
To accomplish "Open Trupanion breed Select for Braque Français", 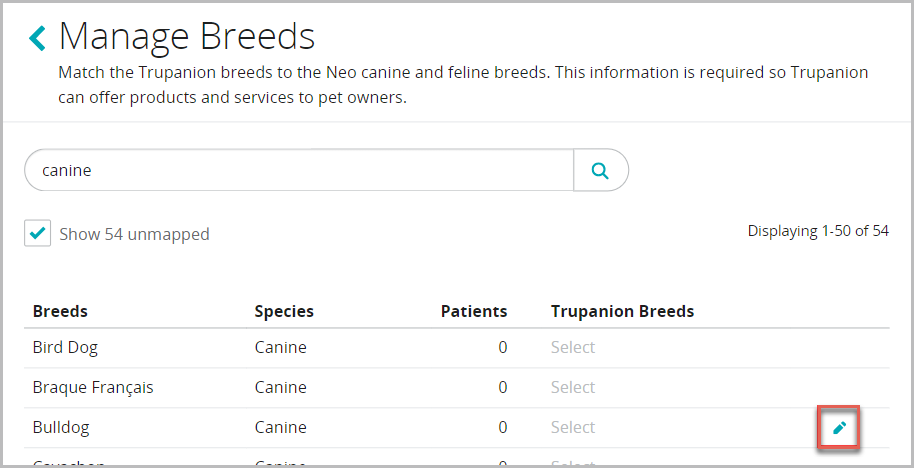I will (x=573, y=388).
